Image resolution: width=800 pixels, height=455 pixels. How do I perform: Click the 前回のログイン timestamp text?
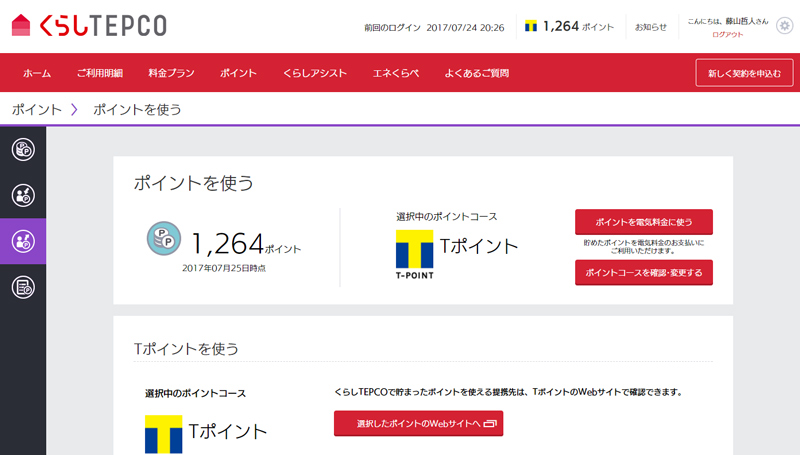point(434,28)
